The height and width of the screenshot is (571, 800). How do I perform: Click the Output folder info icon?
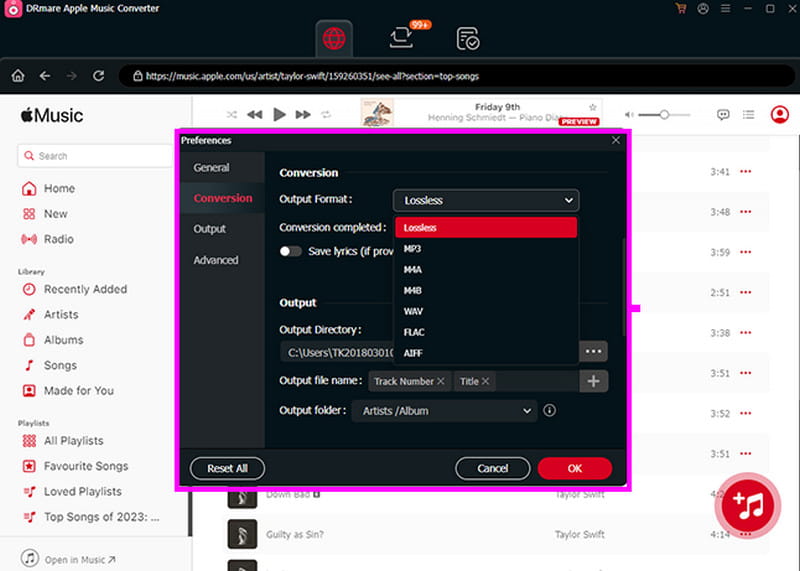tap(549, 410)
